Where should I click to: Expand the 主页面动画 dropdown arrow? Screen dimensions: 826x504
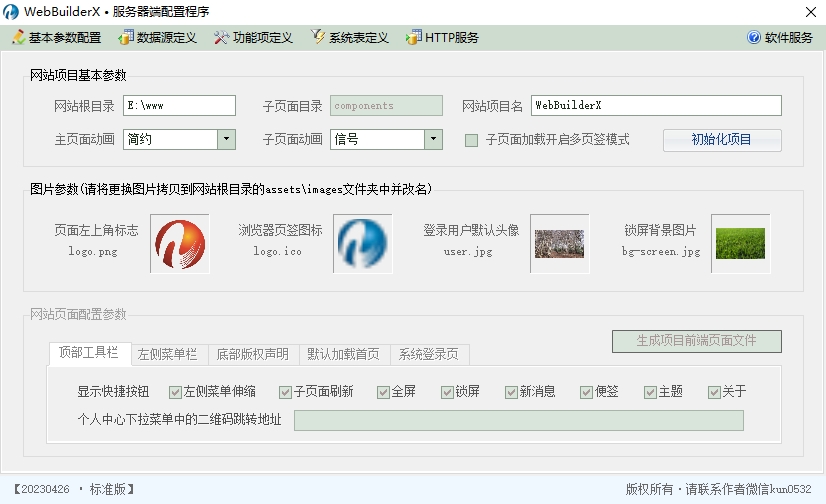tap(227, 139)
